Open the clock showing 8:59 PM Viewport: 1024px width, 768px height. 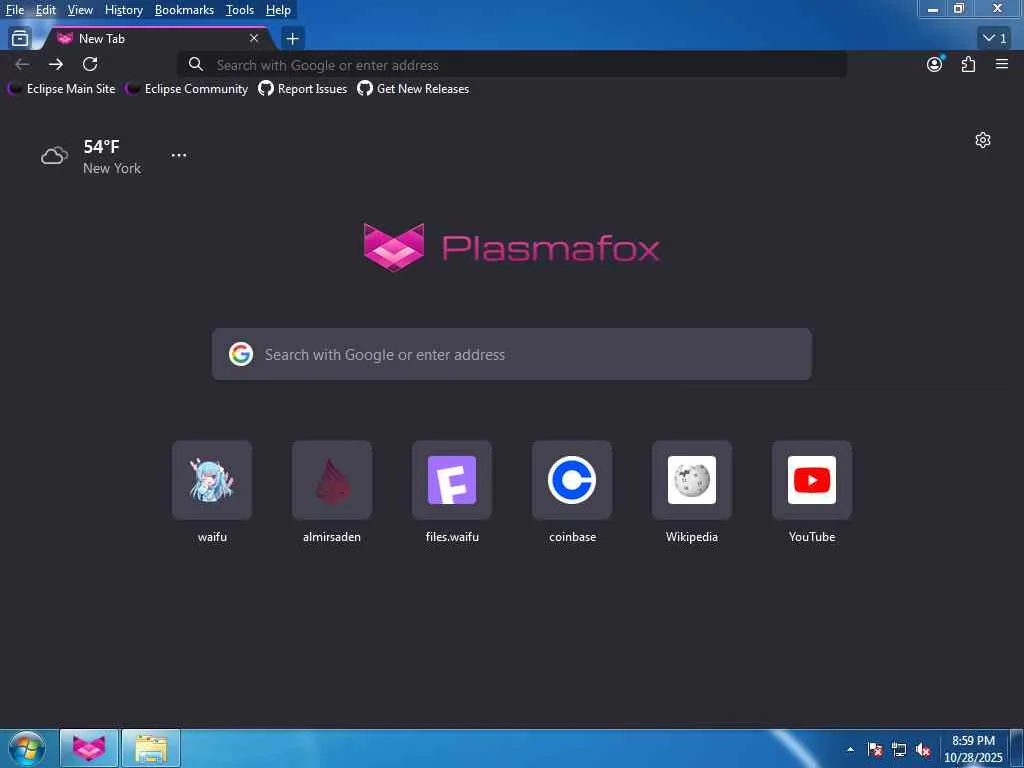pyautogui.click(x=973, y=749)
